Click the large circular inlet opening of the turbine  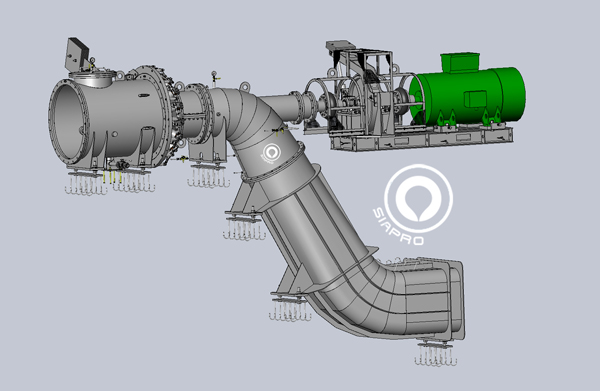click(68, 120)
